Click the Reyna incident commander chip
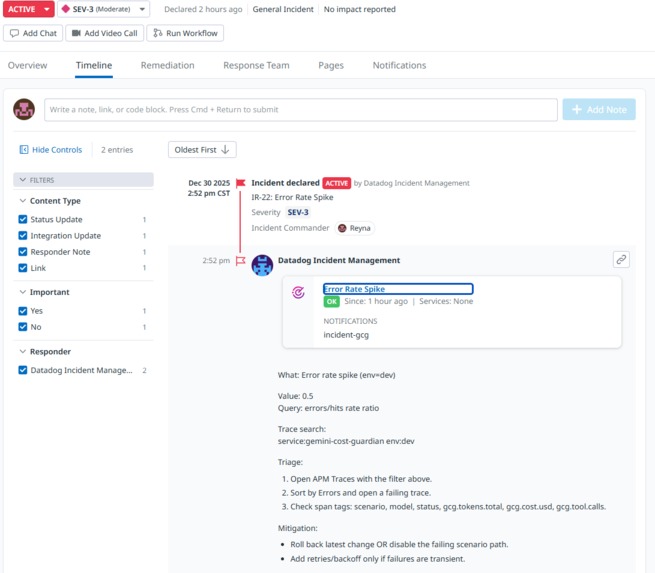 (355, 228)
